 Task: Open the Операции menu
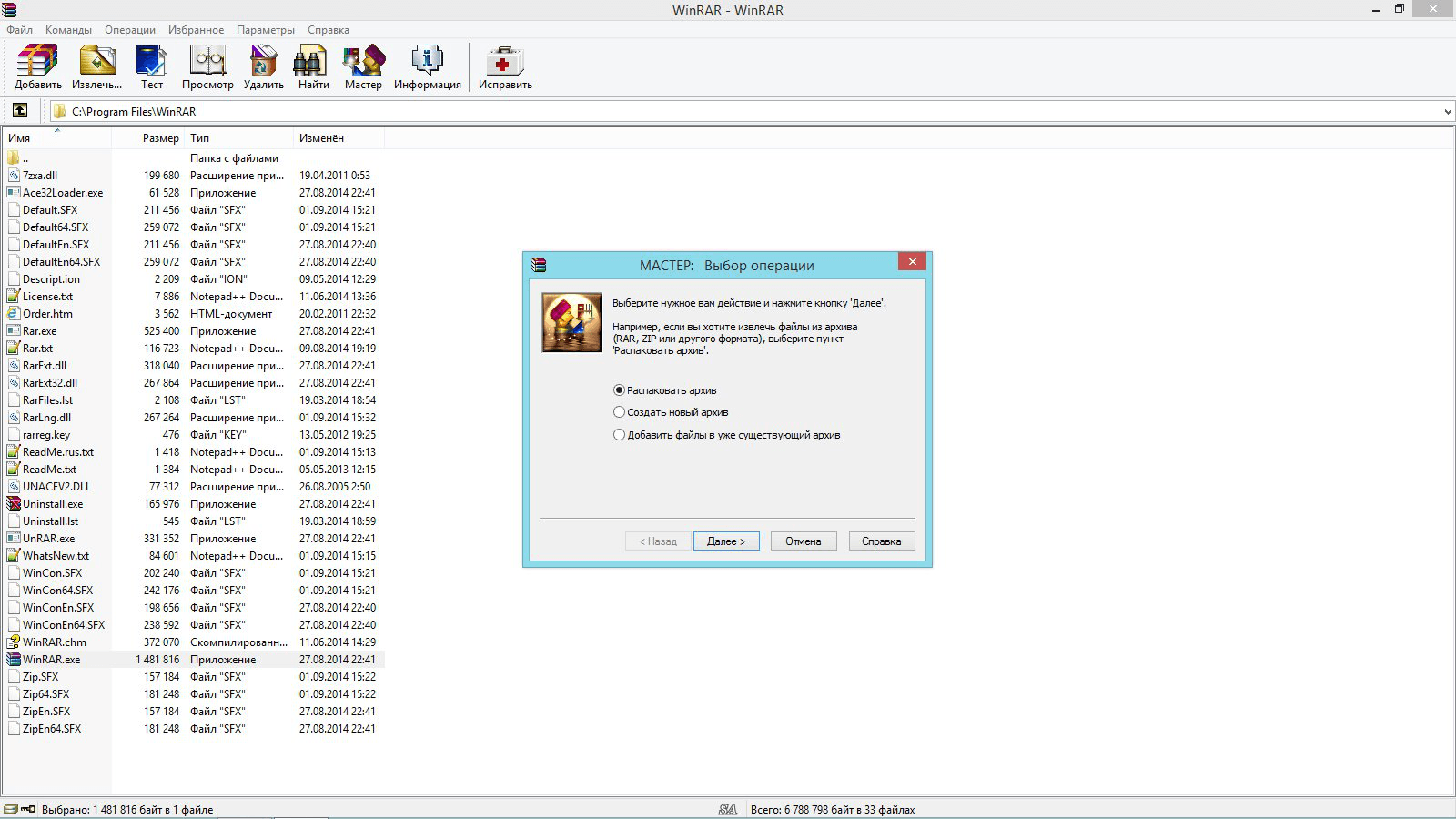pyautogui.click(x=130, y=30)
